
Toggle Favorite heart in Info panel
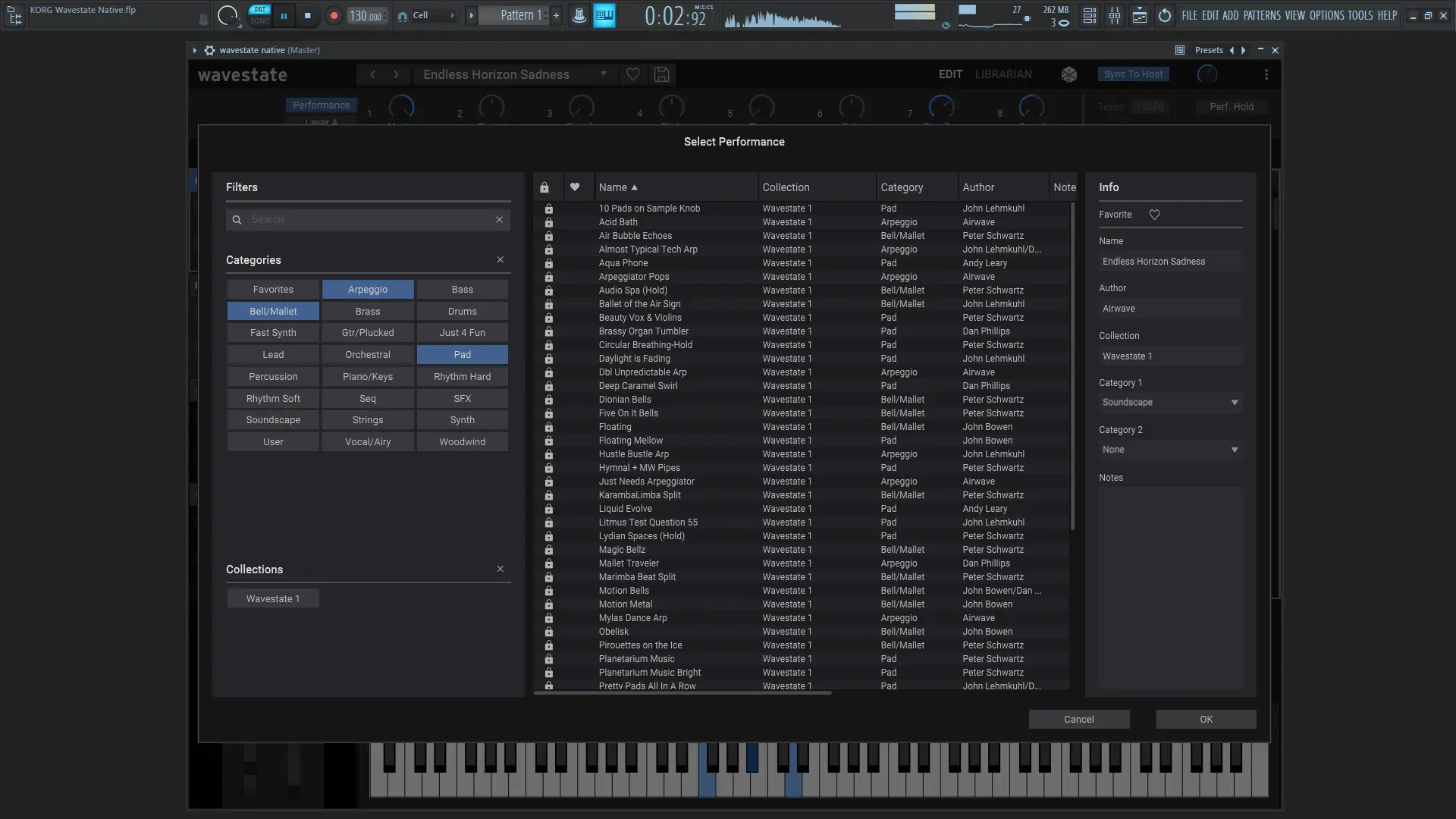[x=1154, y=215]
